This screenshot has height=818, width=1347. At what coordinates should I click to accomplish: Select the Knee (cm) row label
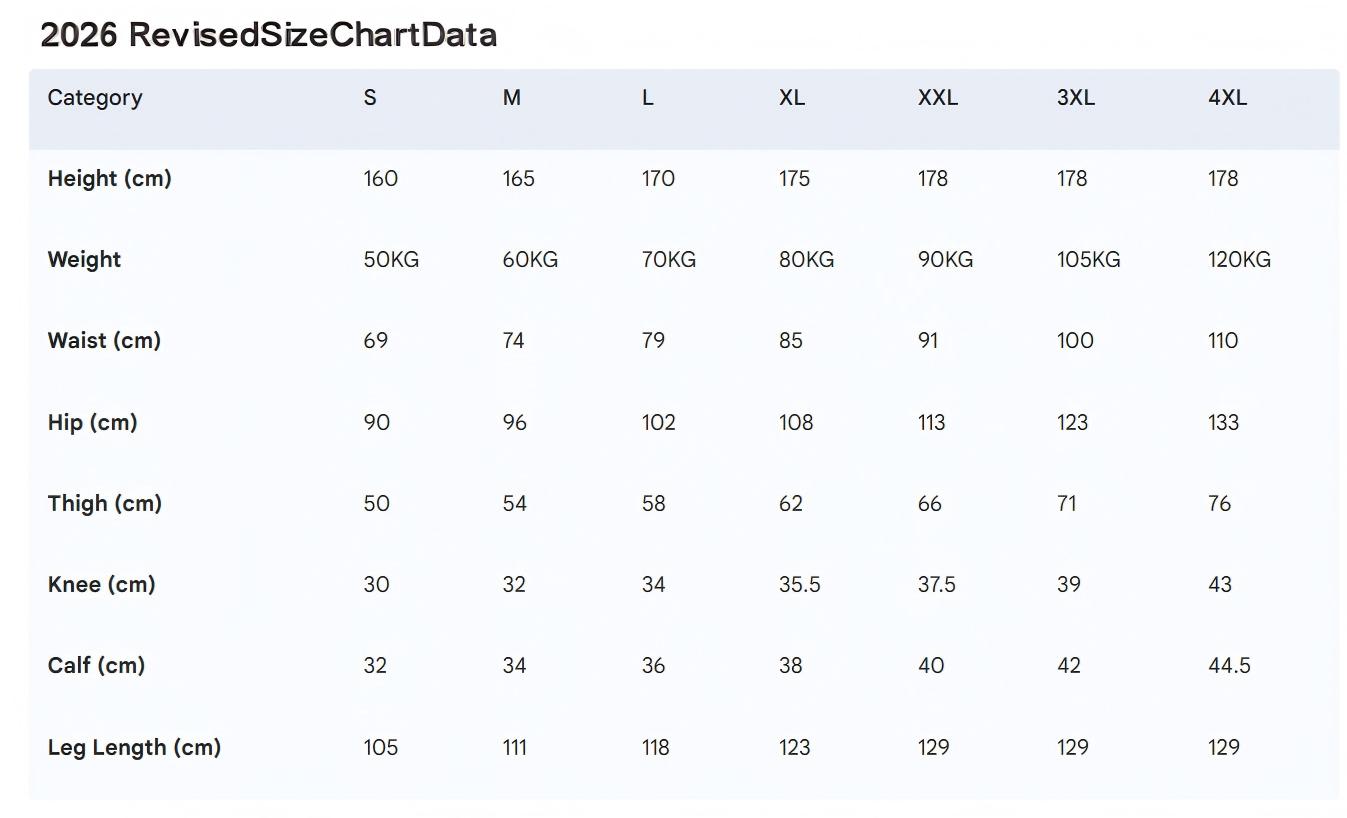[x=101, y=584]
